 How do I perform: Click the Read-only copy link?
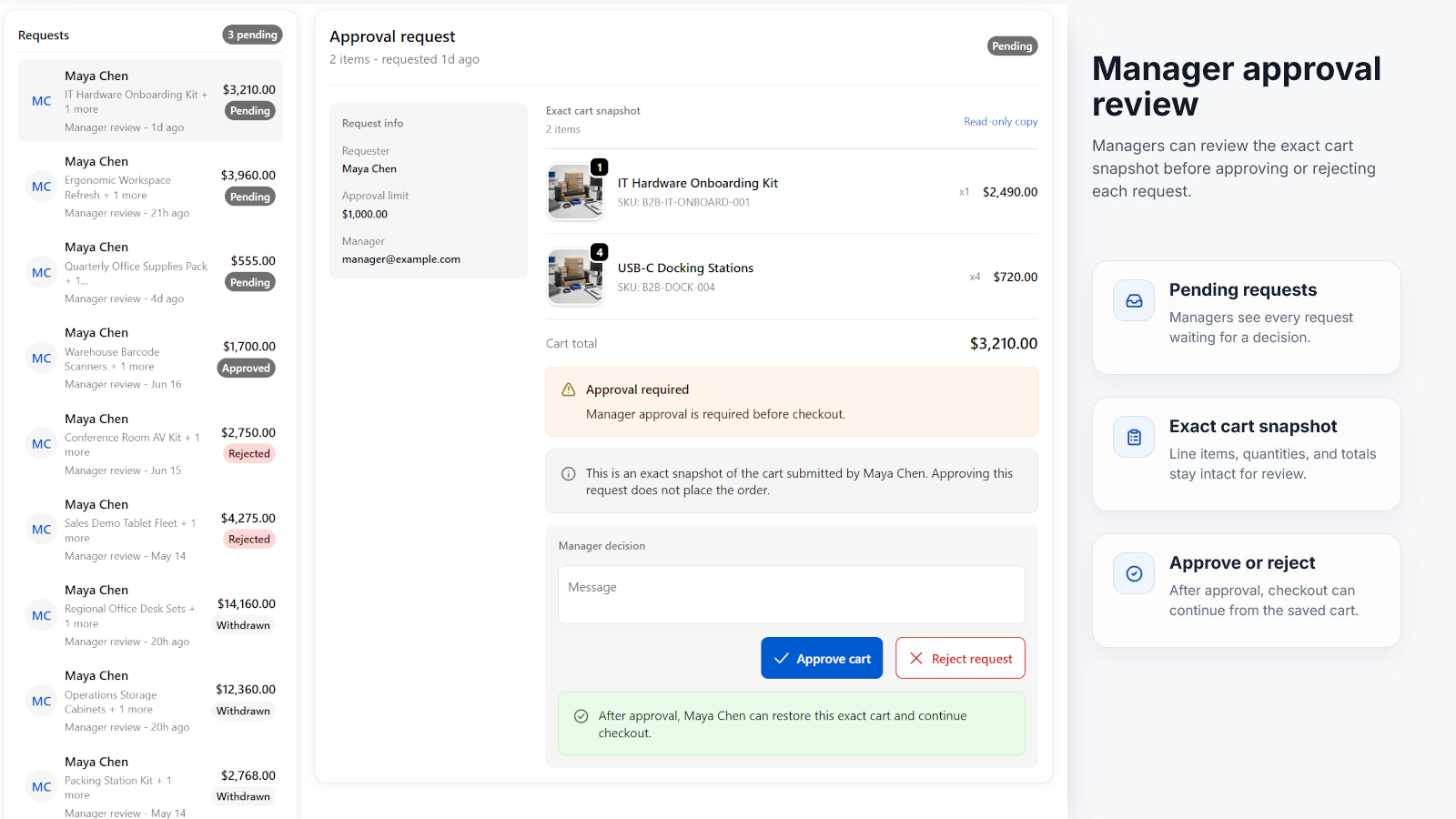[1001, 121]
